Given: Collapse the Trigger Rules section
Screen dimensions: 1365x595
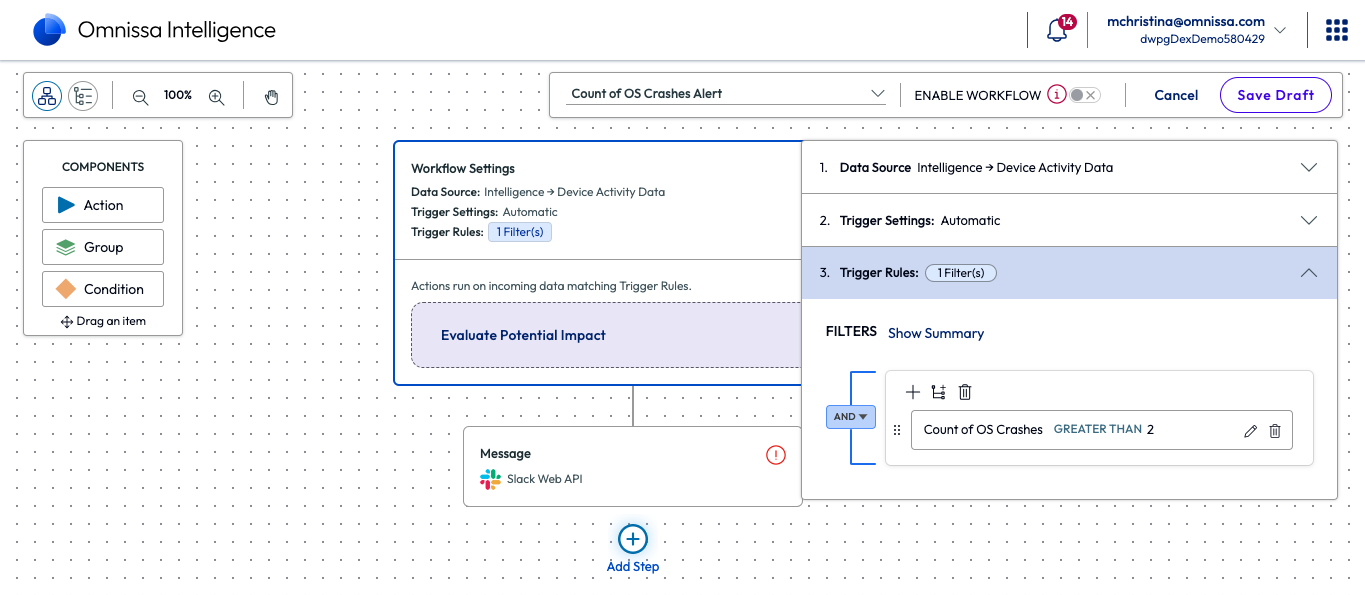Looking at the screenshot, I should tap(1308, 273).
